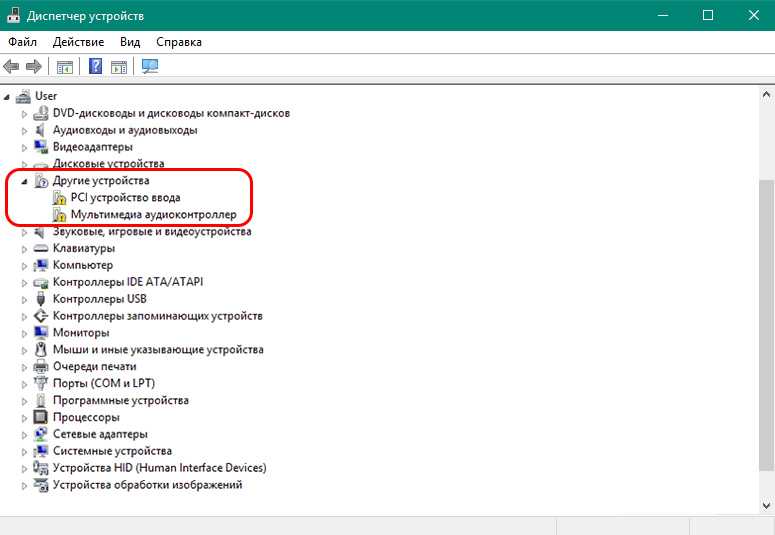Select 'Мыши и иные указывающие устройства' text

pyautogui.click(x=158, y=350)
